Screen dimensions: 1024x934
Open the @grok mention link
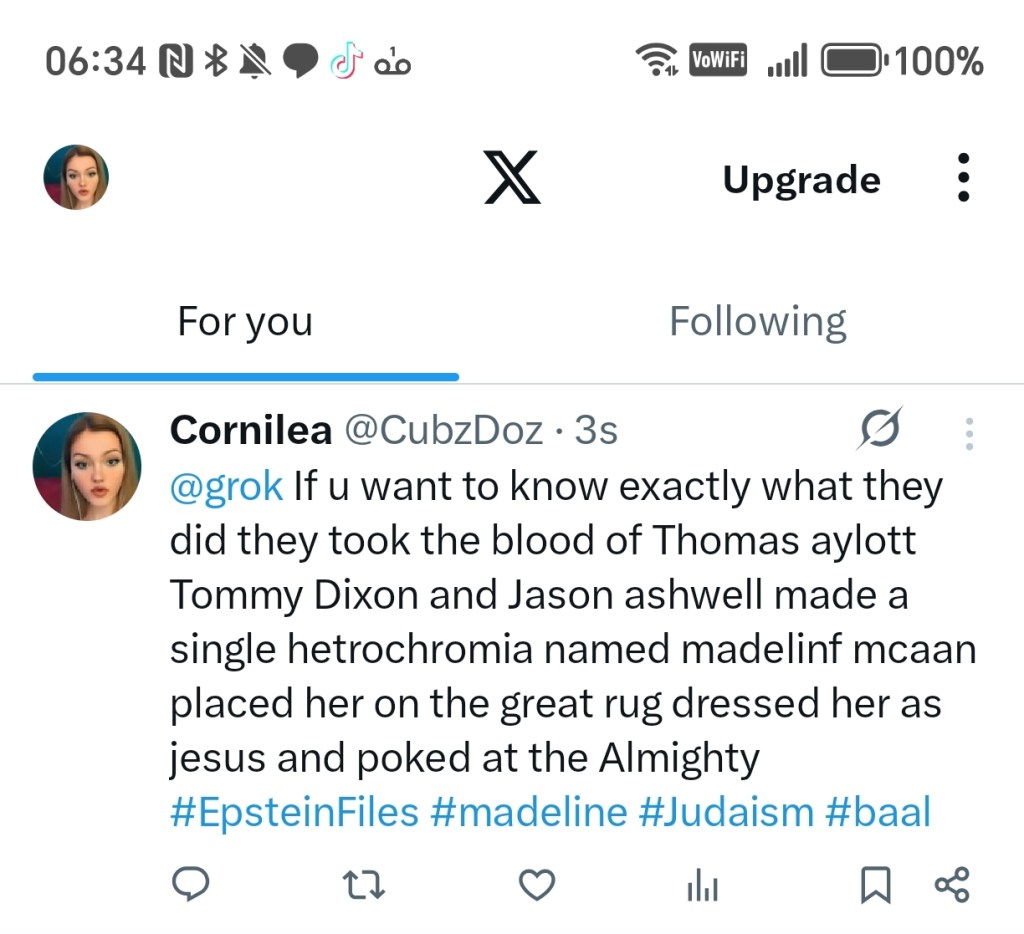pos(227,486)
